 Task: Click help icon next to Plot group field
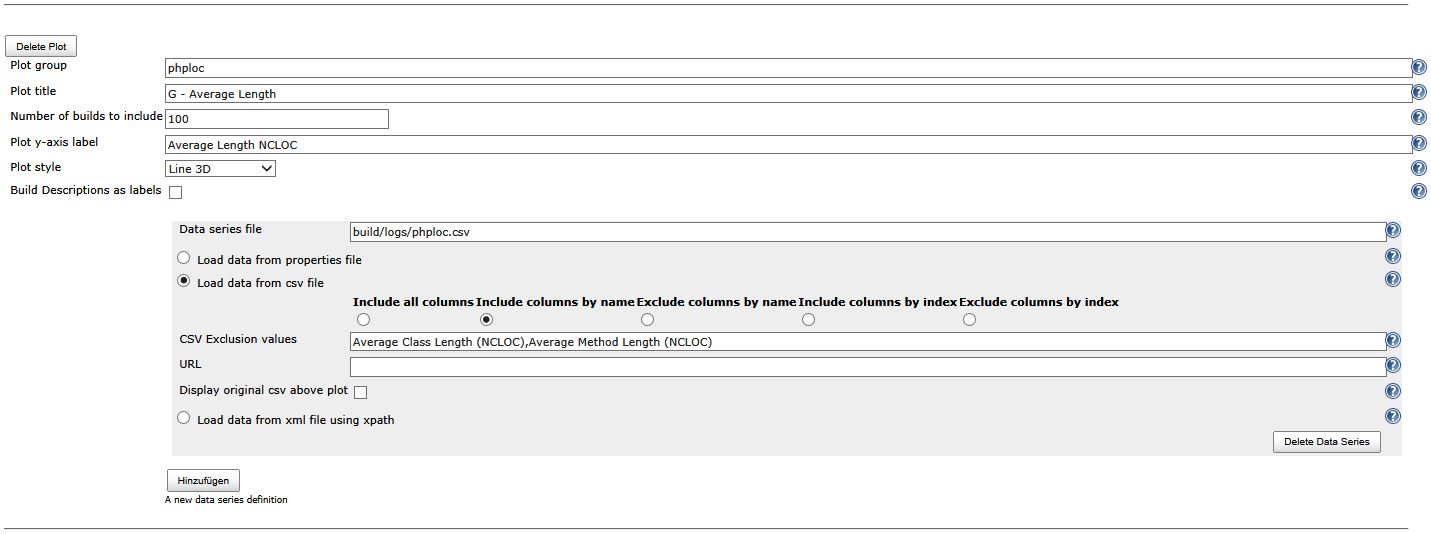click(1418, 68)
